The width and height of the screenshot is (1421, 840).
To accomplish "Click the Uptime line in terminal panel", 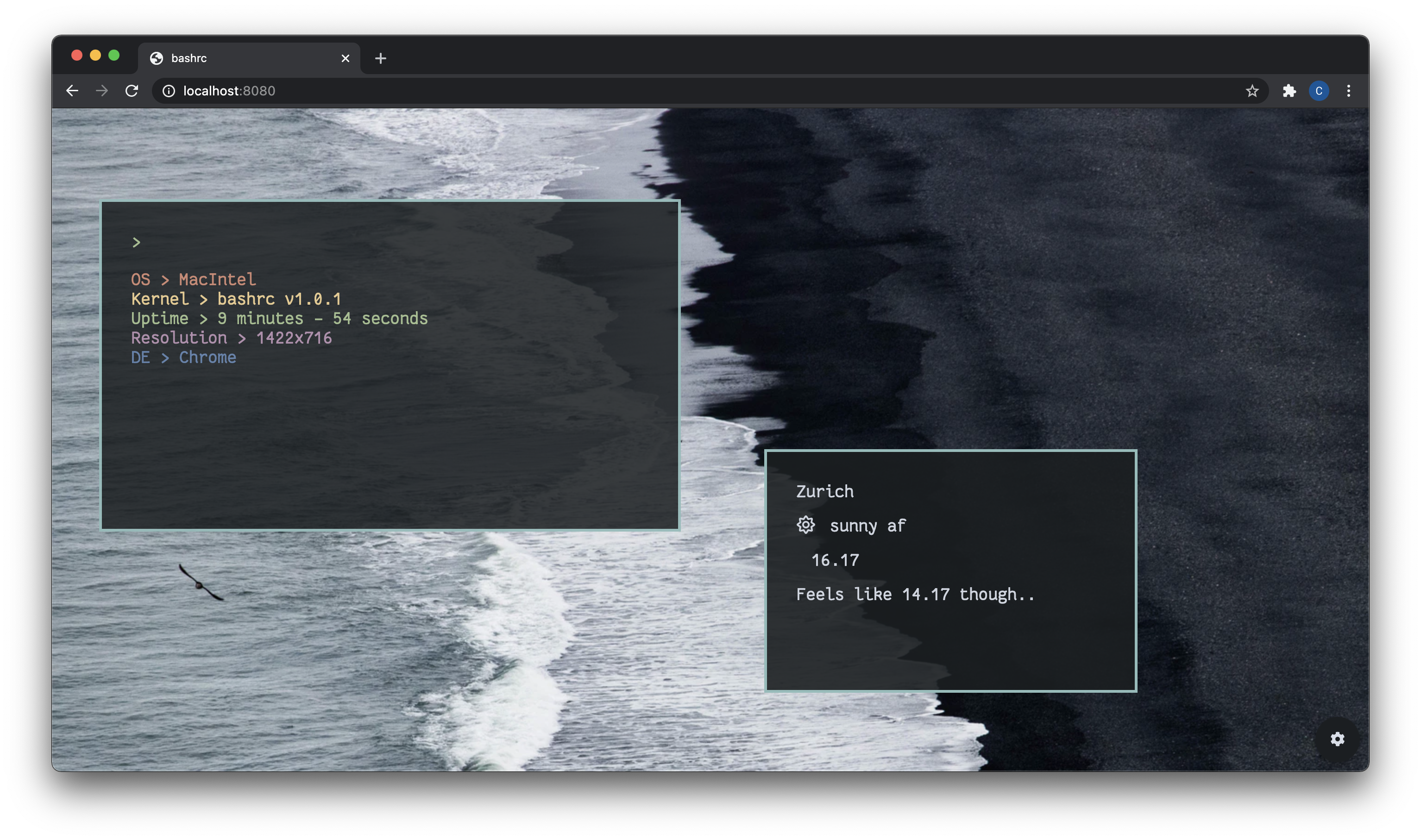I will (x=280, y=318).
